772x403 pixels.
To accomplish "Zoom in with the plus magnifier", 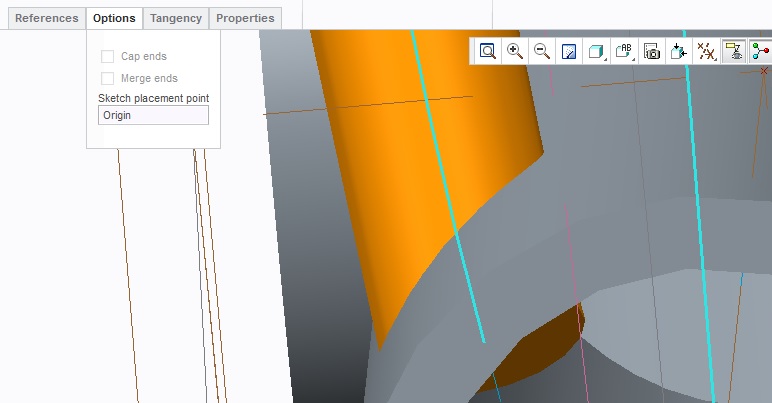I will [x=515, y=51].
